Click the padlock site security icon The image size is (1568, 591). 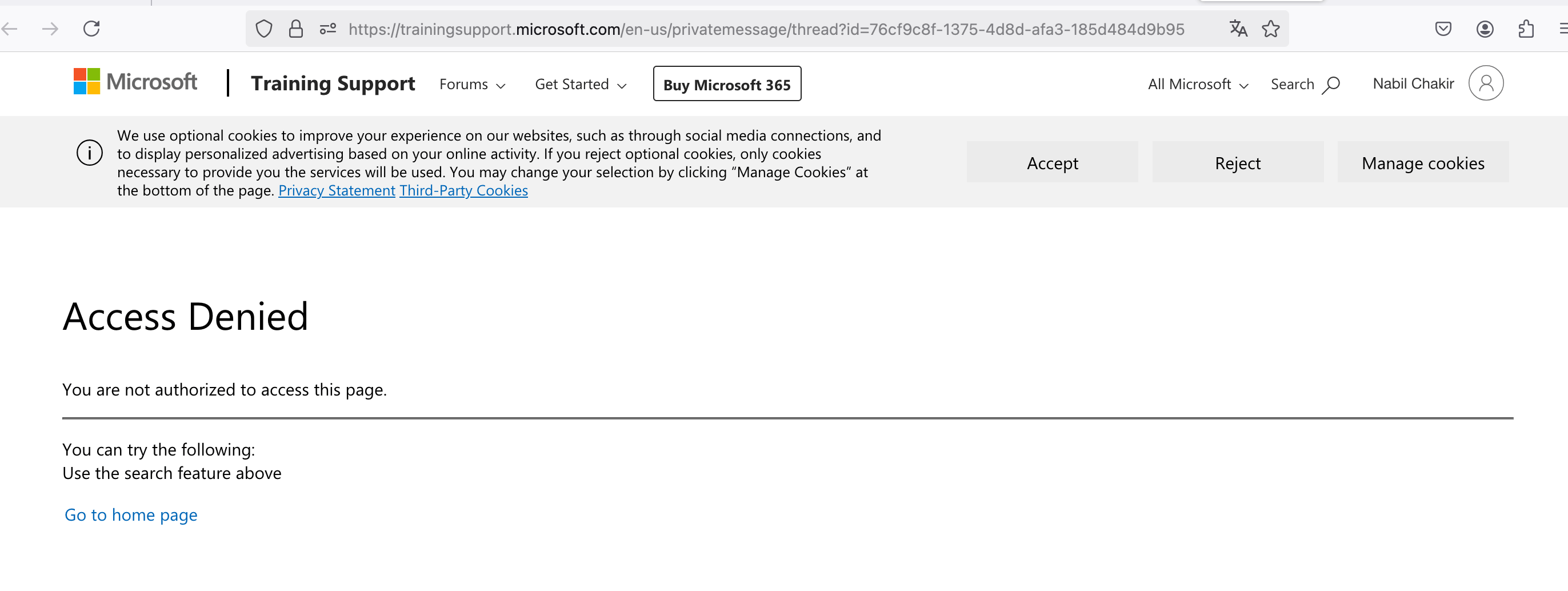(296, 29)
